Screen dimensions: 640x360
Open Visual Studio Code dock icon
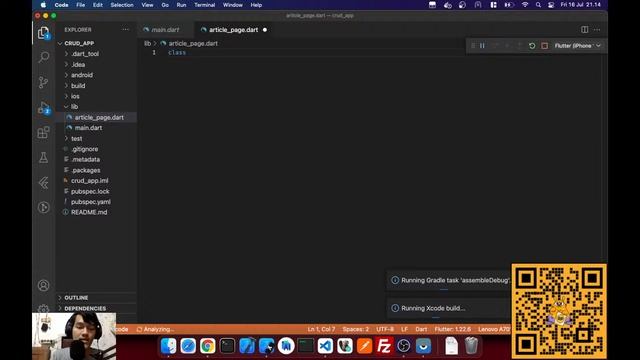pos(325,346)
